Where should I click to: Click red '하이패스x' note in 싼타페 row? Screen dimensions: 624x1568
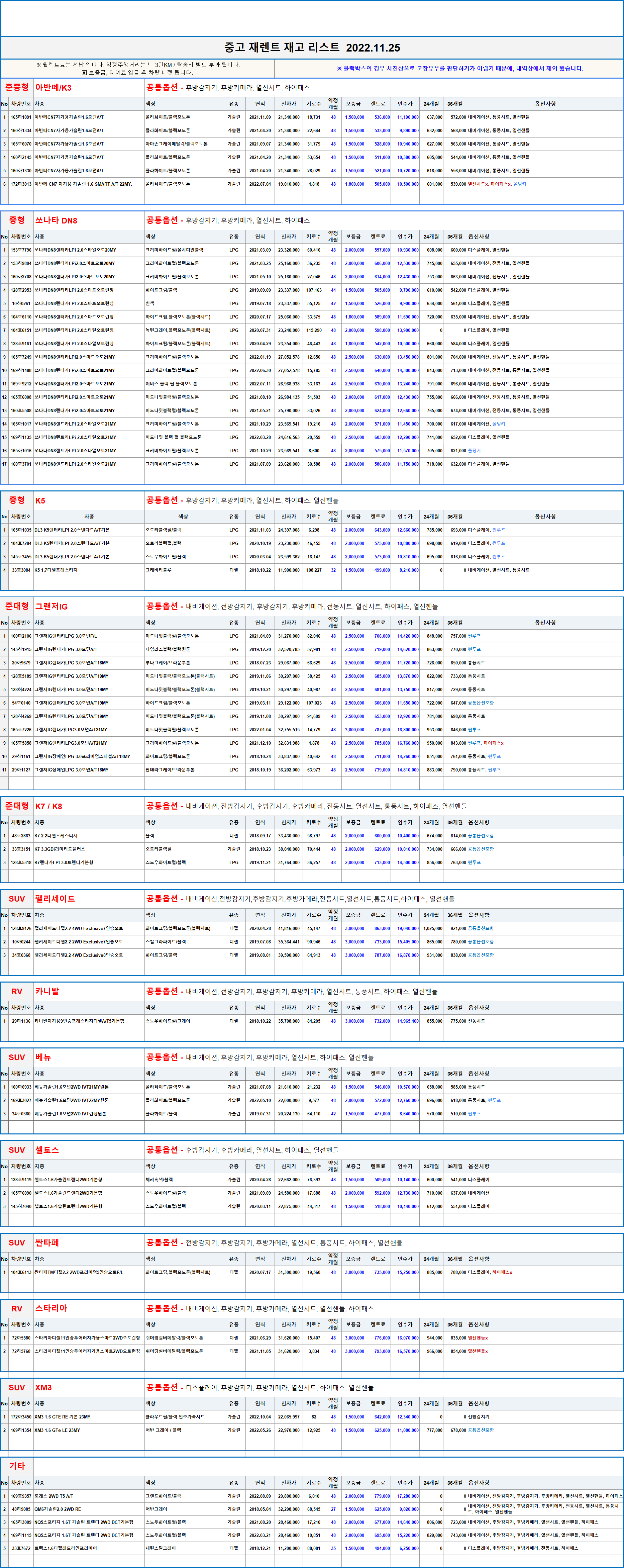(x=502, y=1272)
